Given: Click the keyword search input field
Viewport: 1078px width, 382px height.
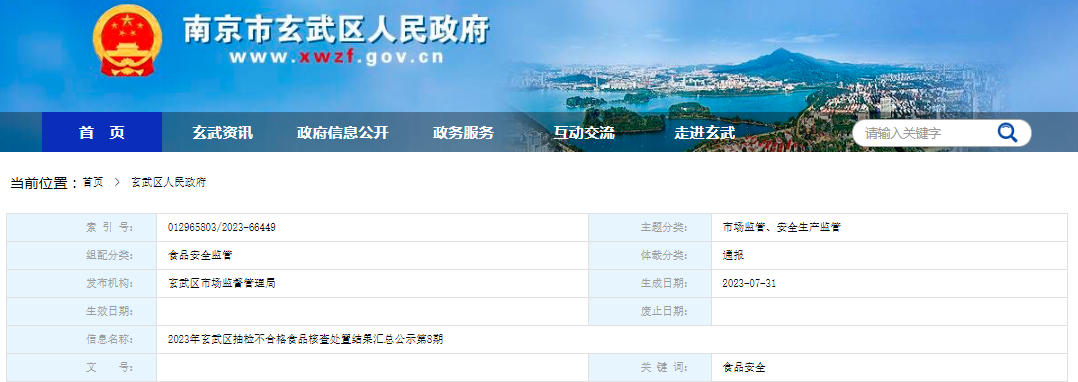Looking at the screenshot, I should (921, 133).
